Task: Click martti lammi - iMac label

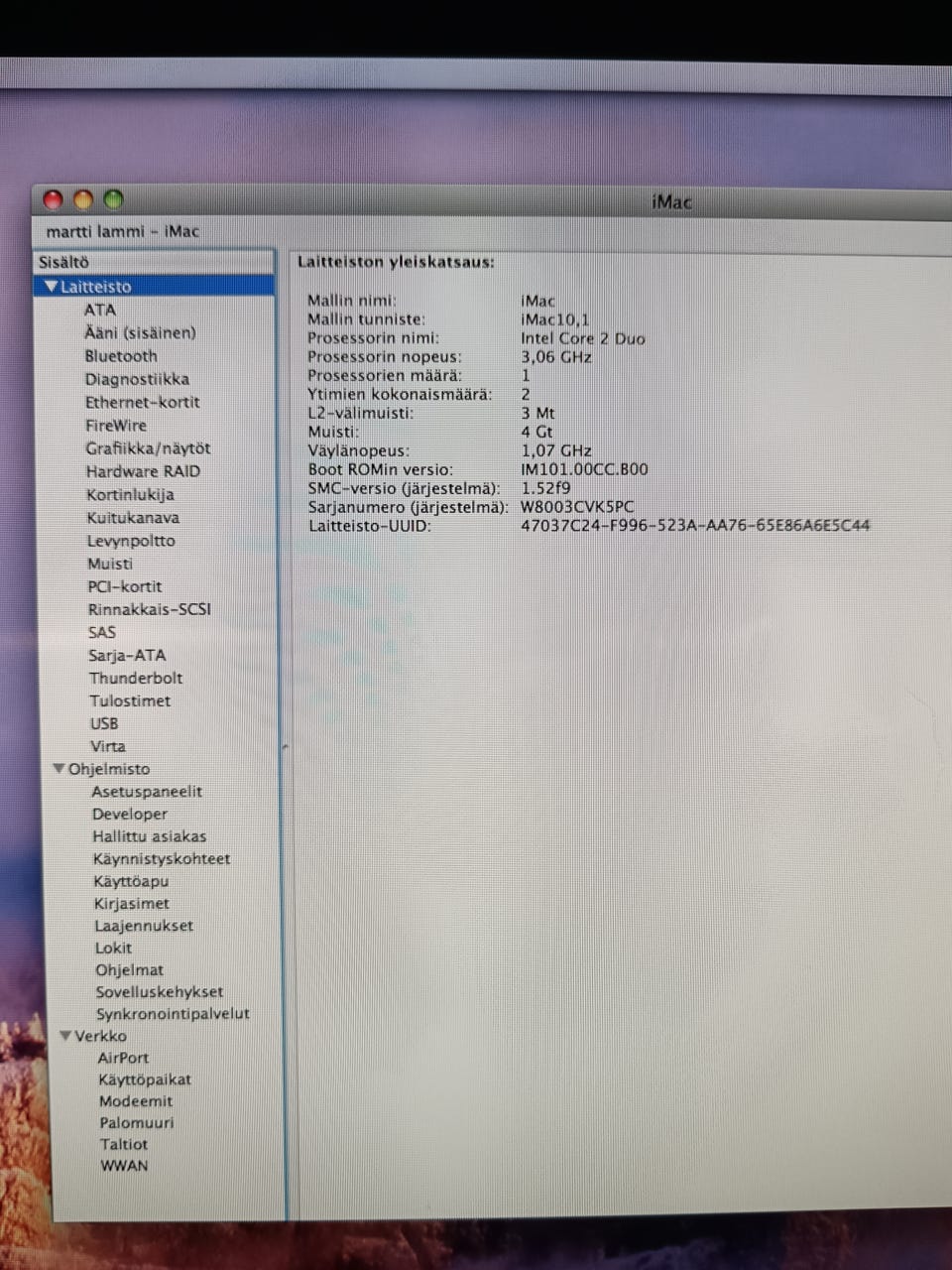Action: [x=122, y=232]
